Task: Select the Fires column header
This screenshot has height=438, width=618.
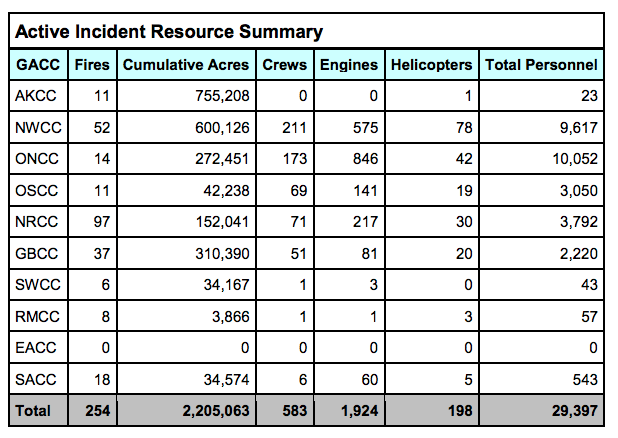Action: pyautogui.click(x=92, y=65)
